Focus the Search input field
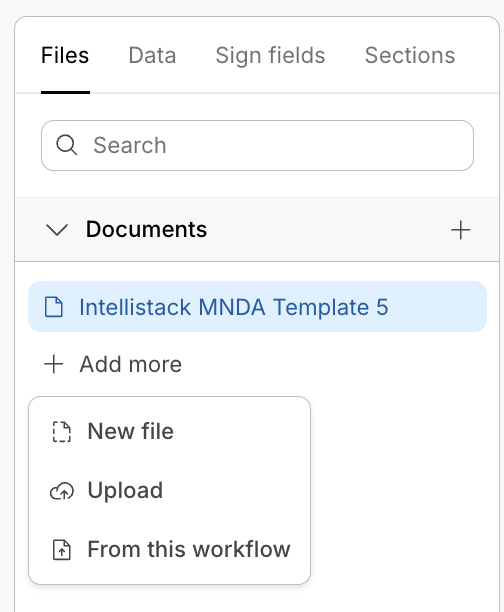The image size is (504, 612). point(257,145)
